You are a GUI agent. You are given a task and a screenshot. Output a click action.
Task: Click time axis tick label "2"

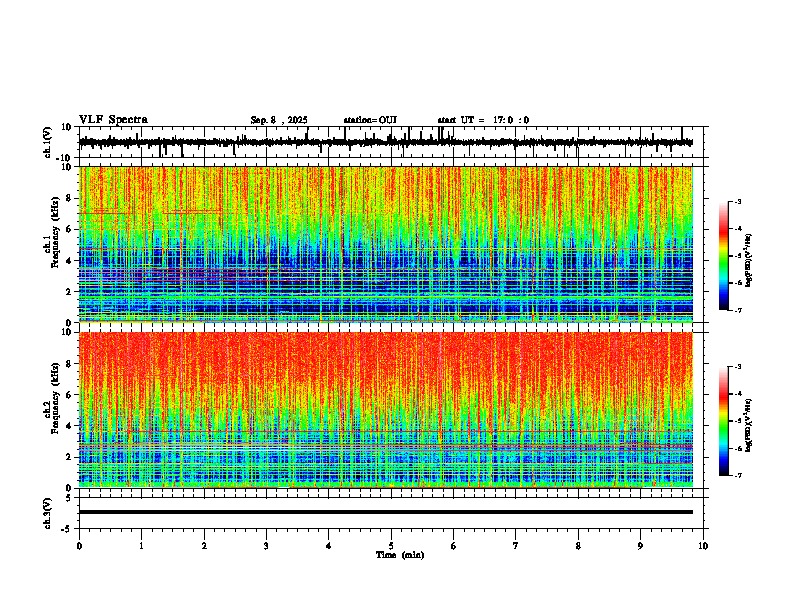(204, 546)
